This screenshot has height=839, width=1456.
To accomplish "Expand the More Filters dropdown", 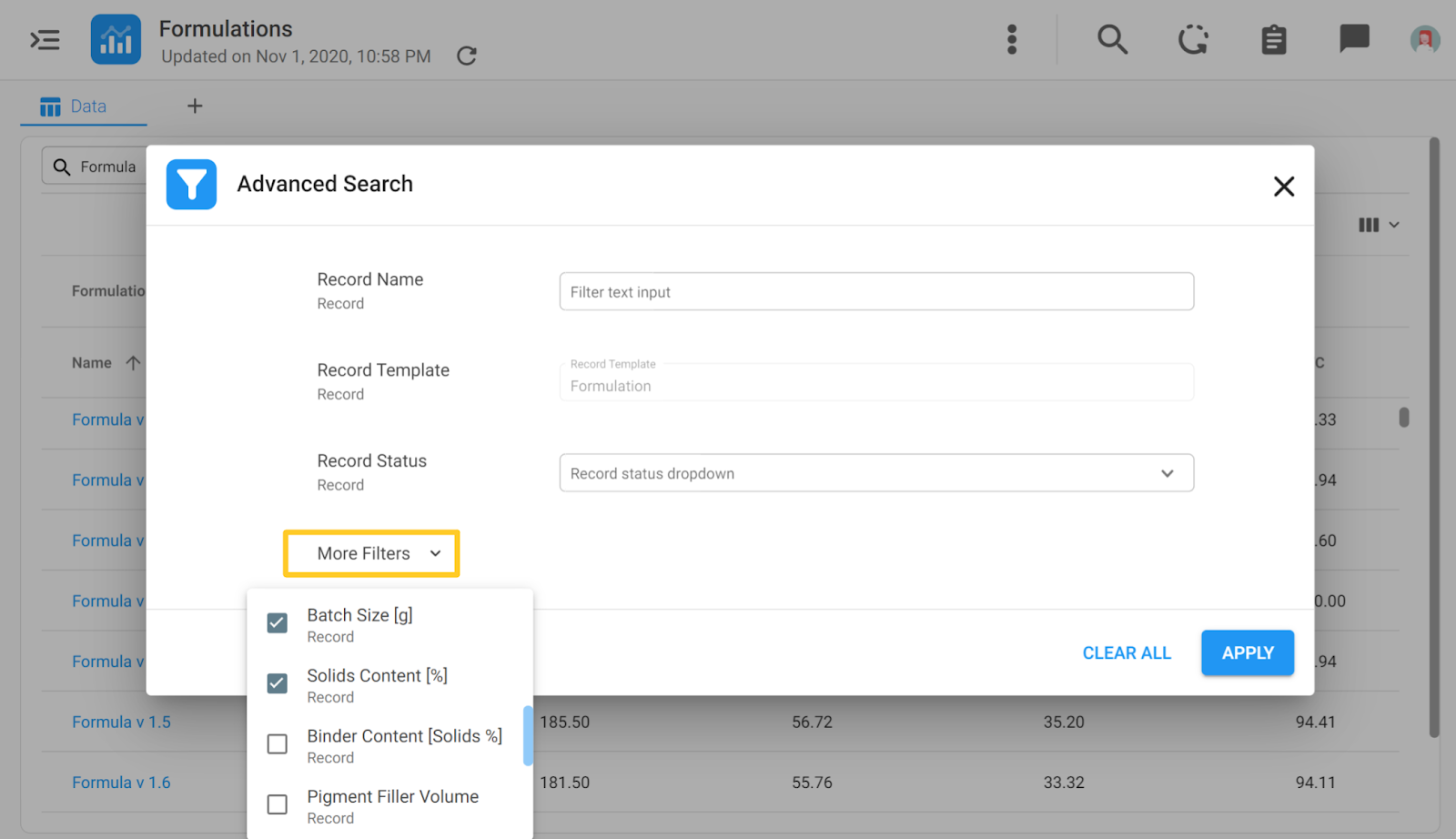I will (x=371, y=553).
